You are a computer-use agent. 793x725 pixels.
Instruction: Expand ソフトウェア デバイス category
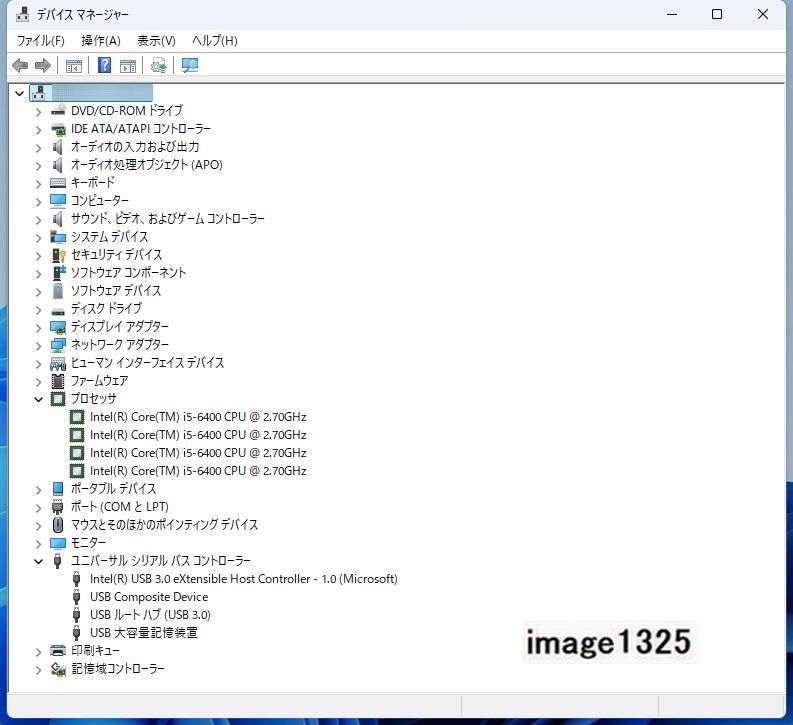pyautogui.click(x=38, y=292)
